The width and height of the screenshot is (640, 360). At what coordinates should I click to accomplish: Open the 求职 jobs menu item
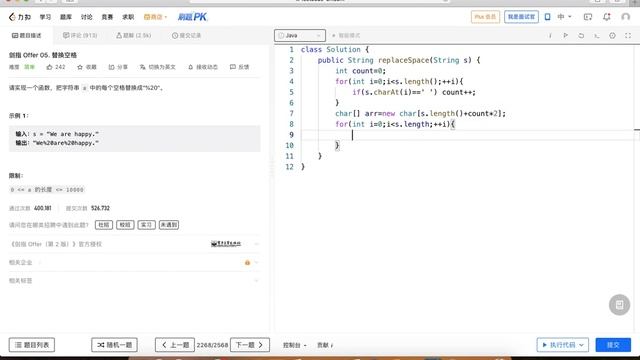(x=128, y=17)
